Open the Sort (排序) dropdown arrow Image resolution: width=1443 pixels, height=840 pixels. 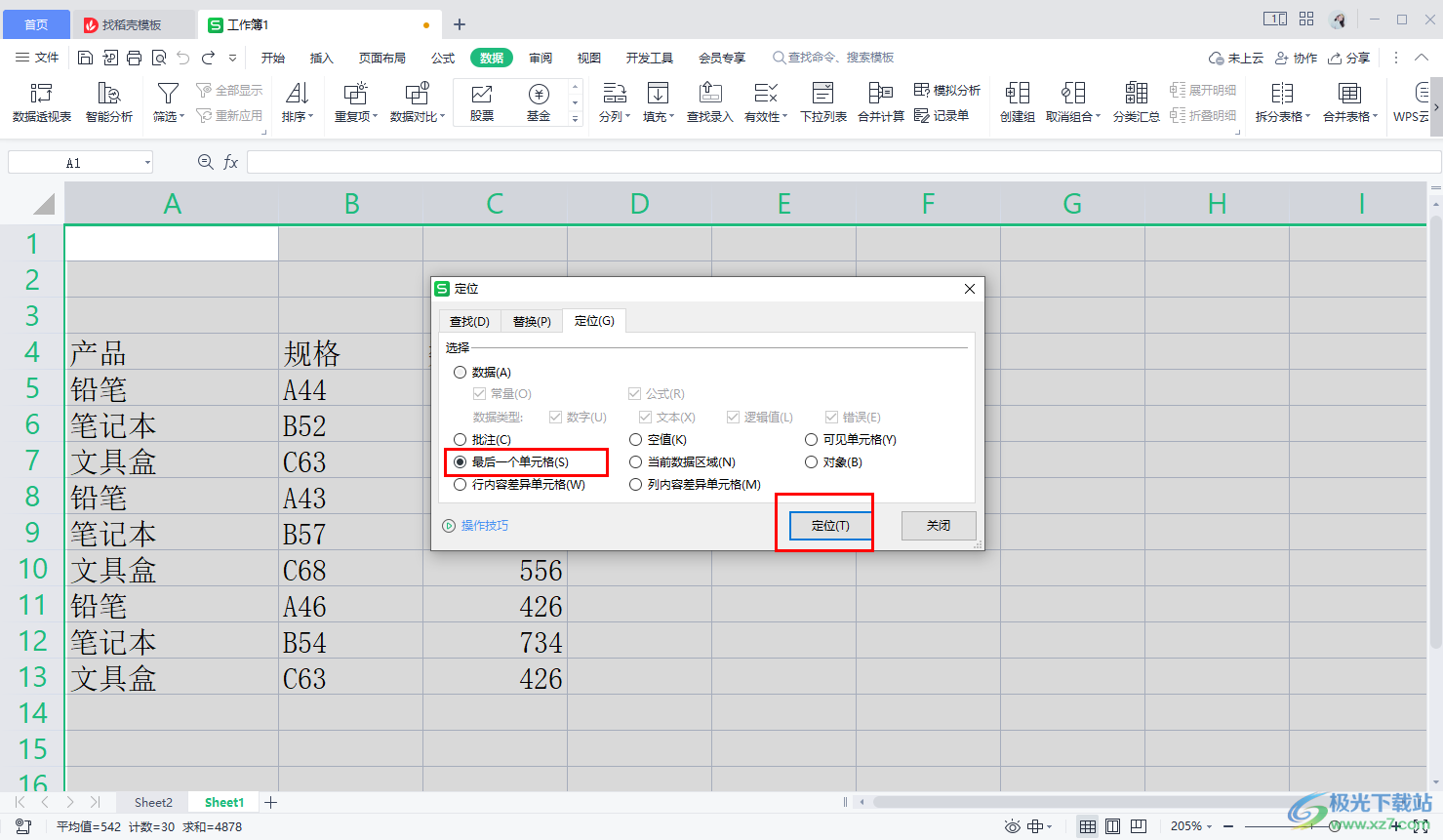(311, 117)
